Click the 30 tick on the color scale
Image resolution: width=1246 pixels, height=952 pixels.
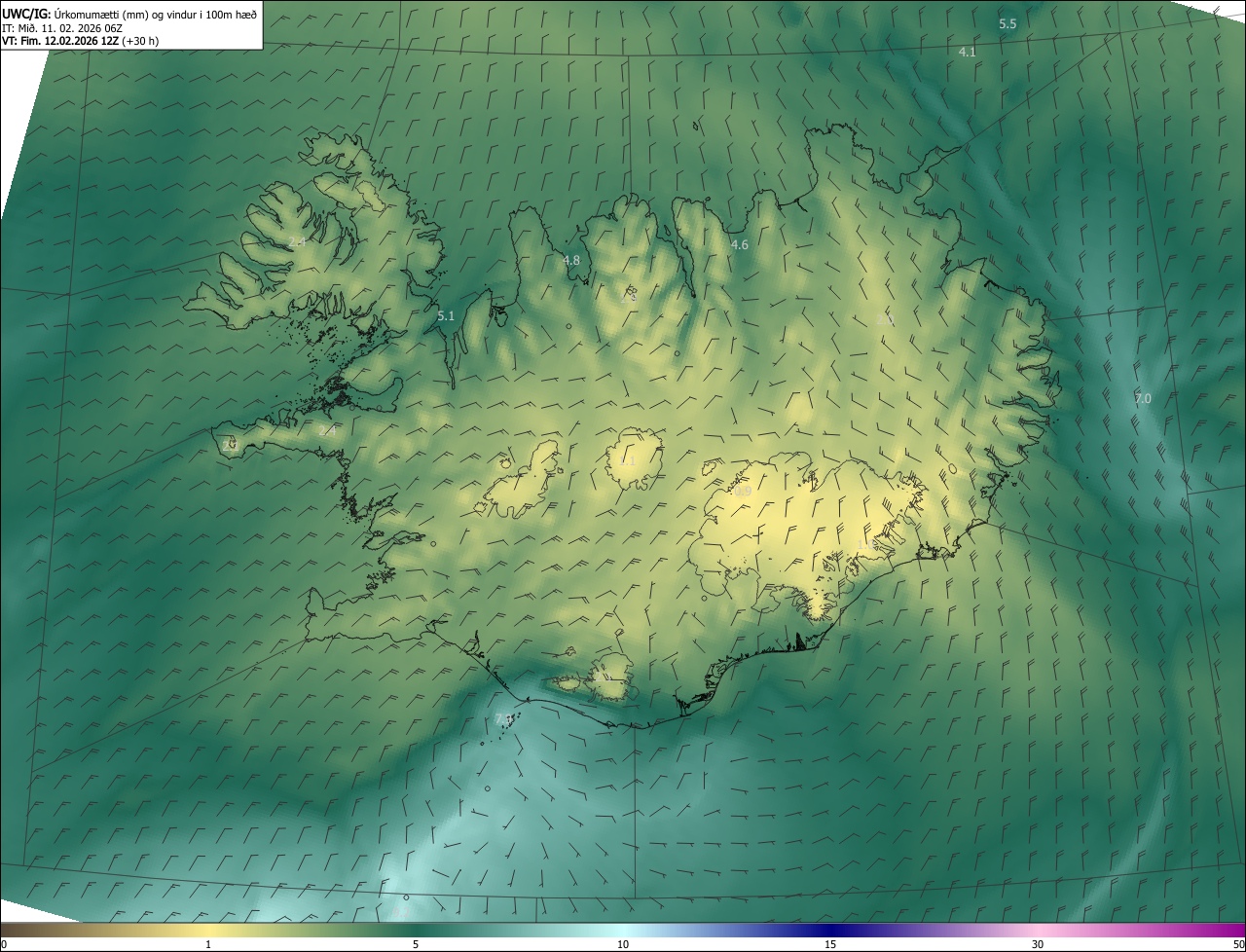[x=1038, y=944]
